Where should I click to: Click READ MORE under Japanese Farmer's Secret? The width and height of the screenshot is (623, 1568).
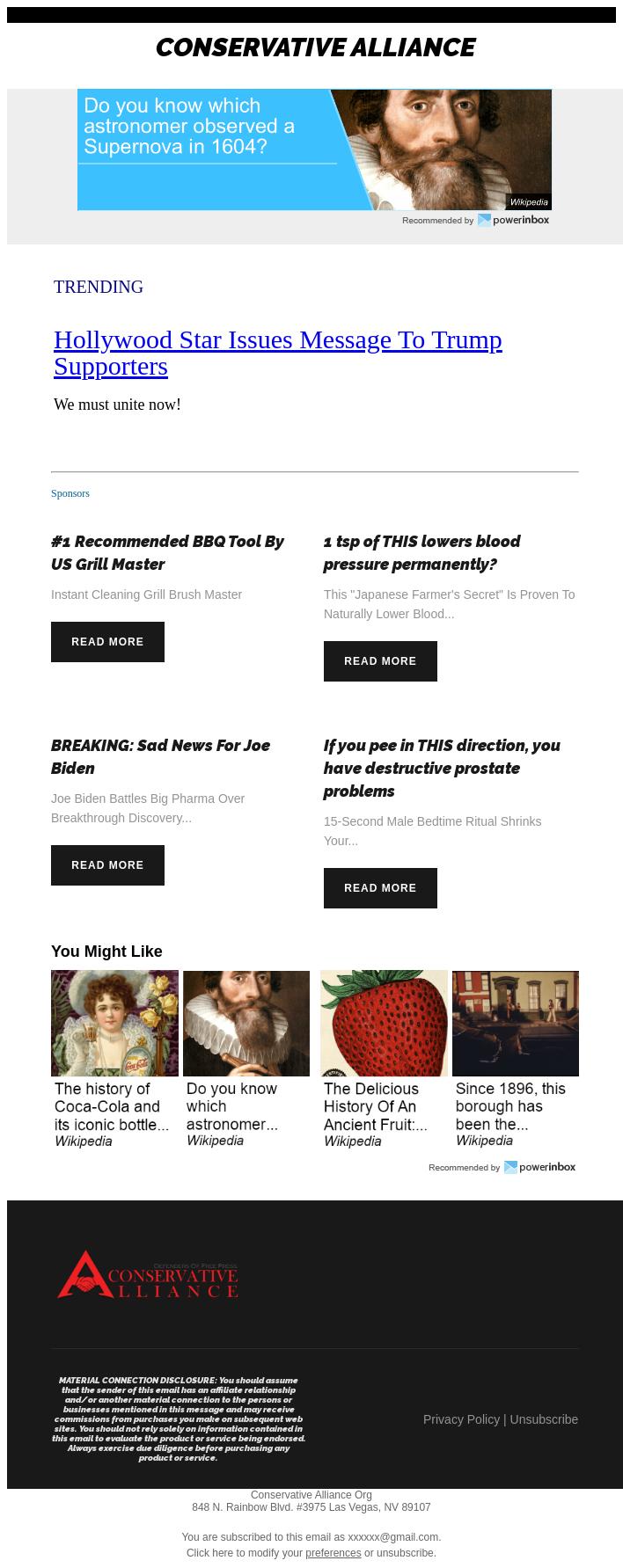click(x=380, y=661)
